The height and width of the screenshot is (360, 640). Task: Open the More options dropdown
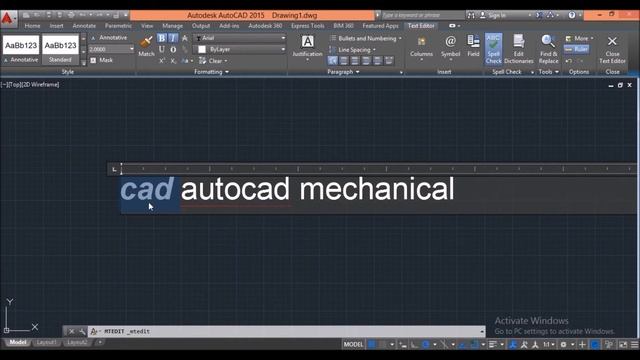tap(580, 38)
